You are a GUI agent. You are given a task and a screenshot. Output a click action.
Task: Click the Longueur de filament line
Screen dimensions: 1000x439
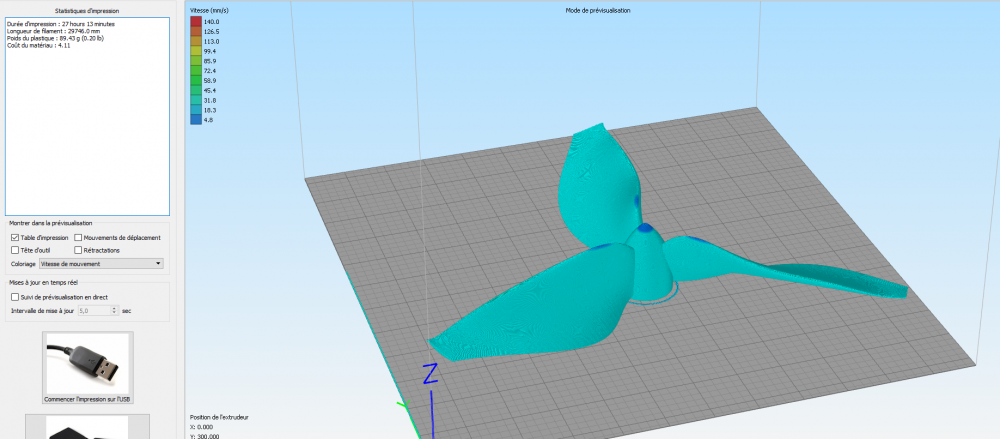point(52,31)
